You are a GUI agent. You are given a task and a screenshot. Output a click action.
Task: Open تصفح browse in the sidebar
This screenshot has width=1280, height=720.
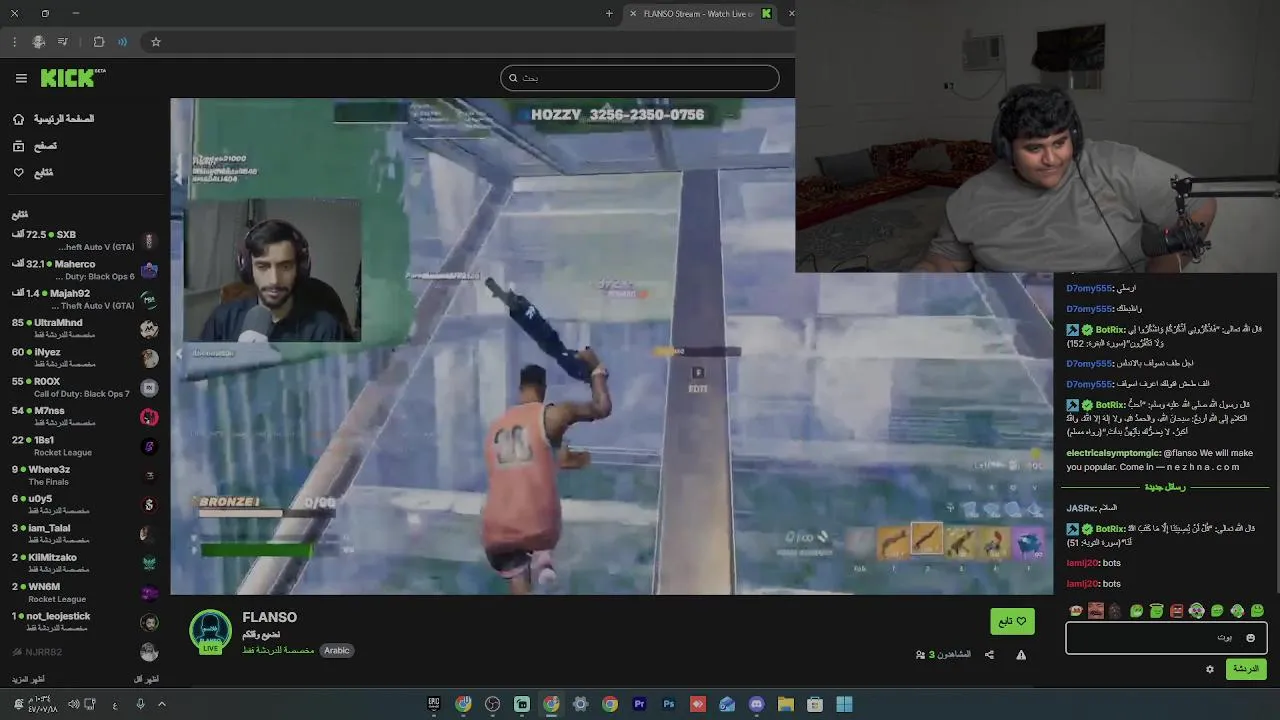click(x=35, y=146)
